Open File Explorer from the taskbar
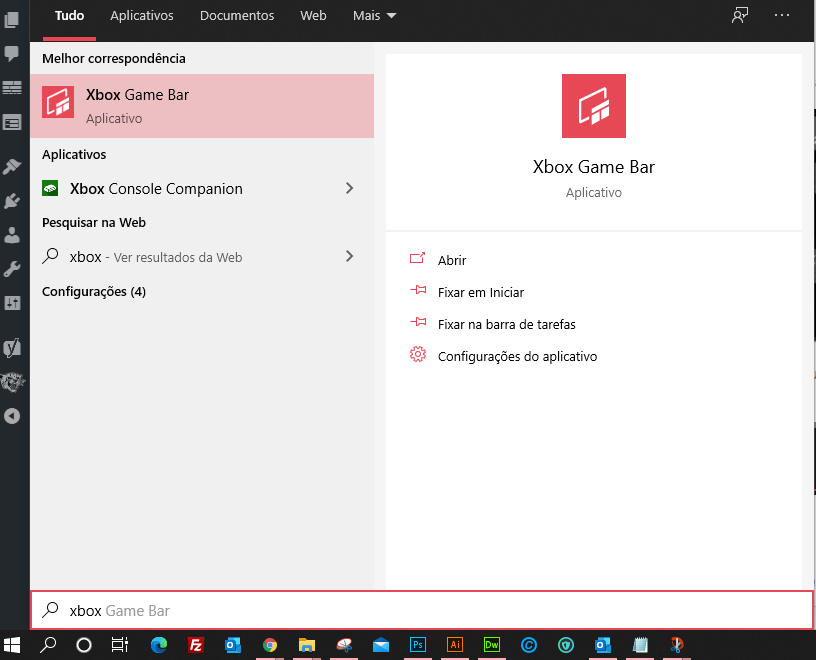Screen dimensions: 816x660 (307, 645)
